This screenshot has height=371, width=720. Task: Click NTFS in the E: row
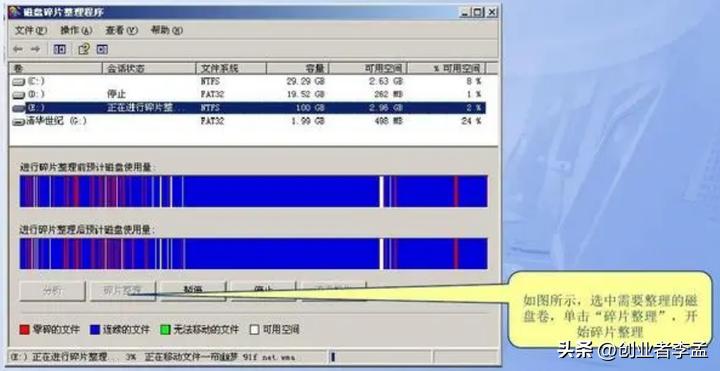(x=210, y=108)
